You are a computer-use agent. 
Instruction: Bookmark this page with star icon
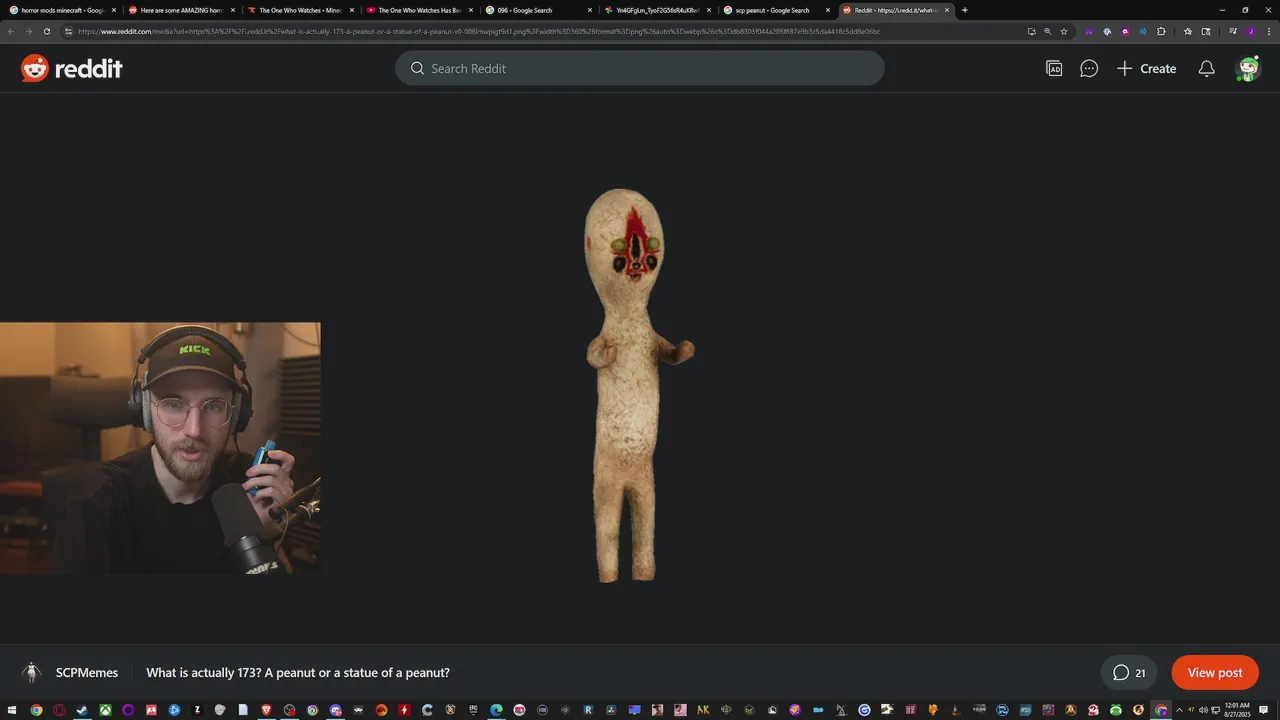1064,31
